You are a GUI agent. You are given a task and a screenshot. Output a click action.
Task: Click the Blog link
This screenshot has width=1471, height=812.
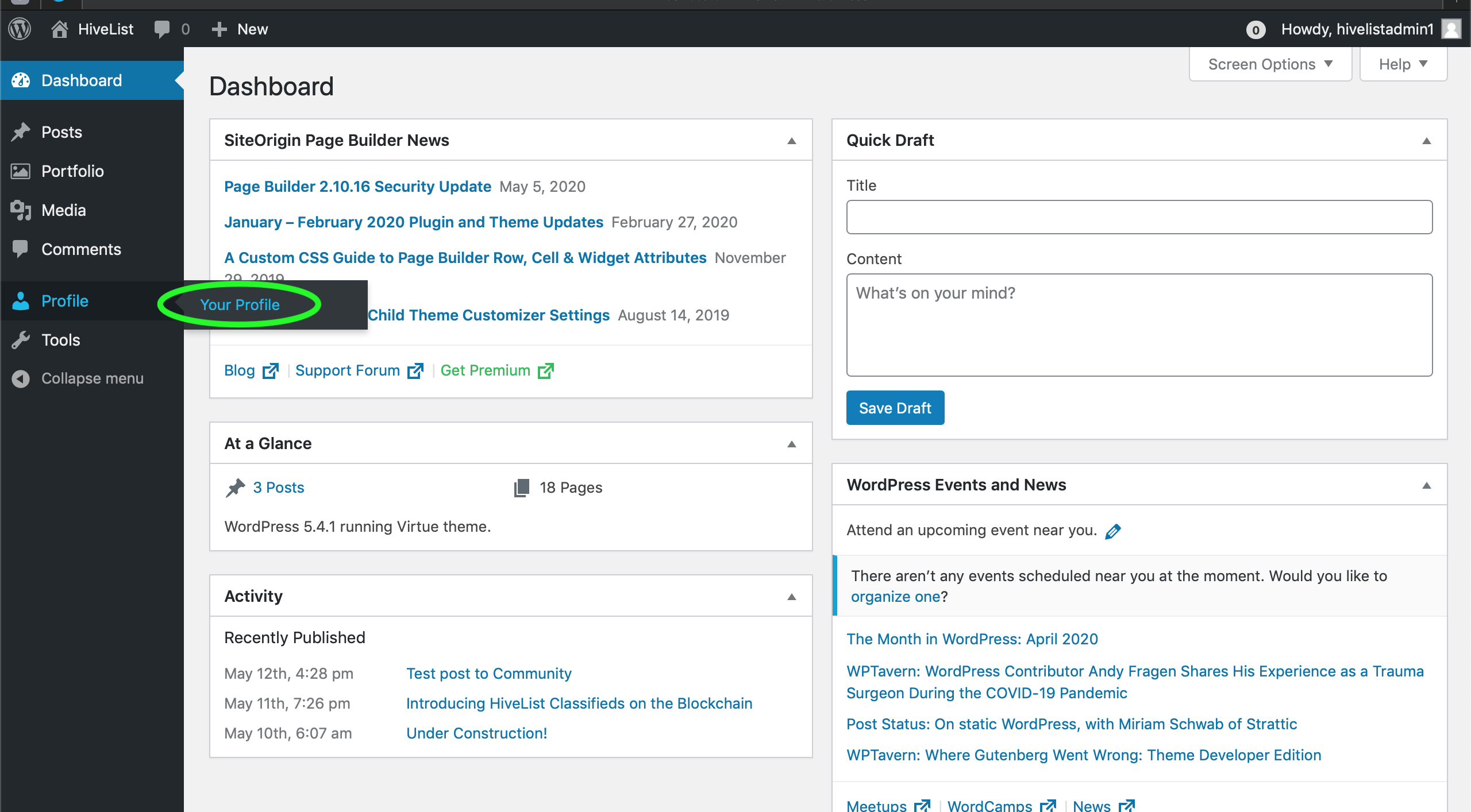(240, 370)
